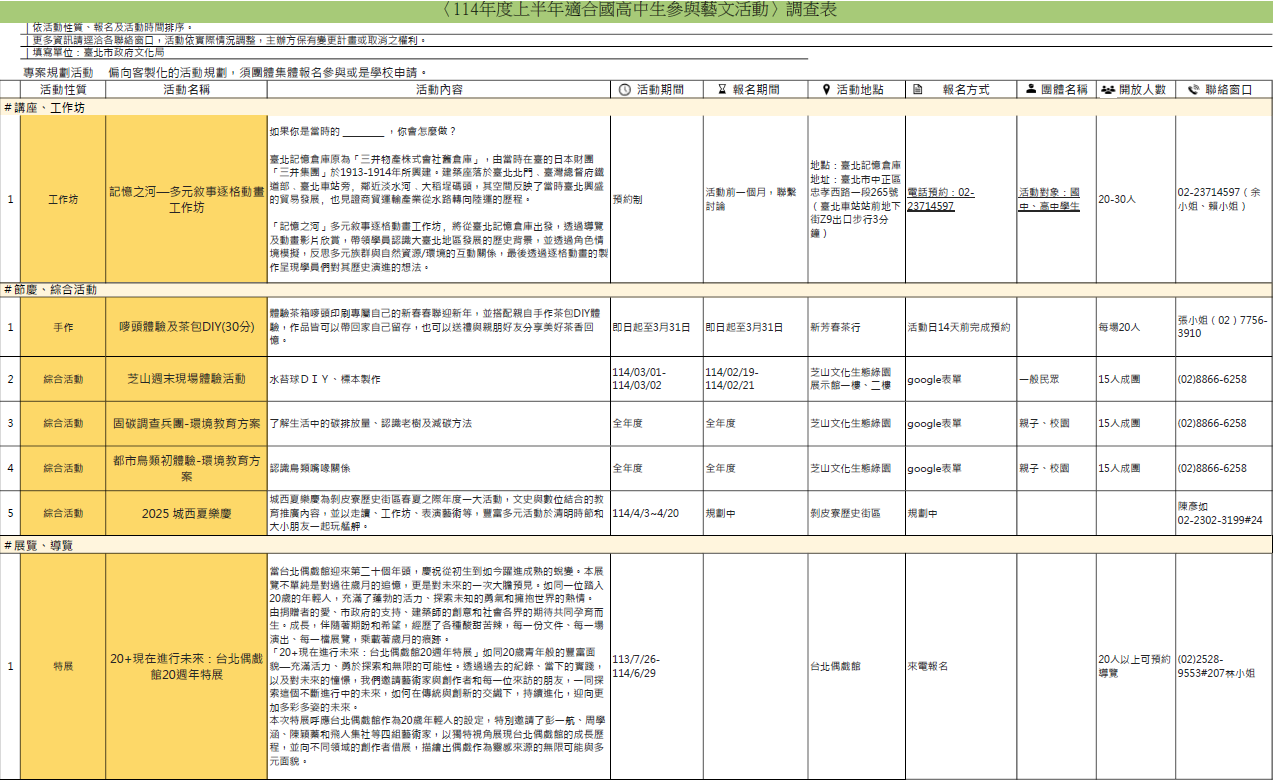Click the group icon beside 開放人數
The height and width of the screenshot is (780, 1274).
tap(1108, 89)
